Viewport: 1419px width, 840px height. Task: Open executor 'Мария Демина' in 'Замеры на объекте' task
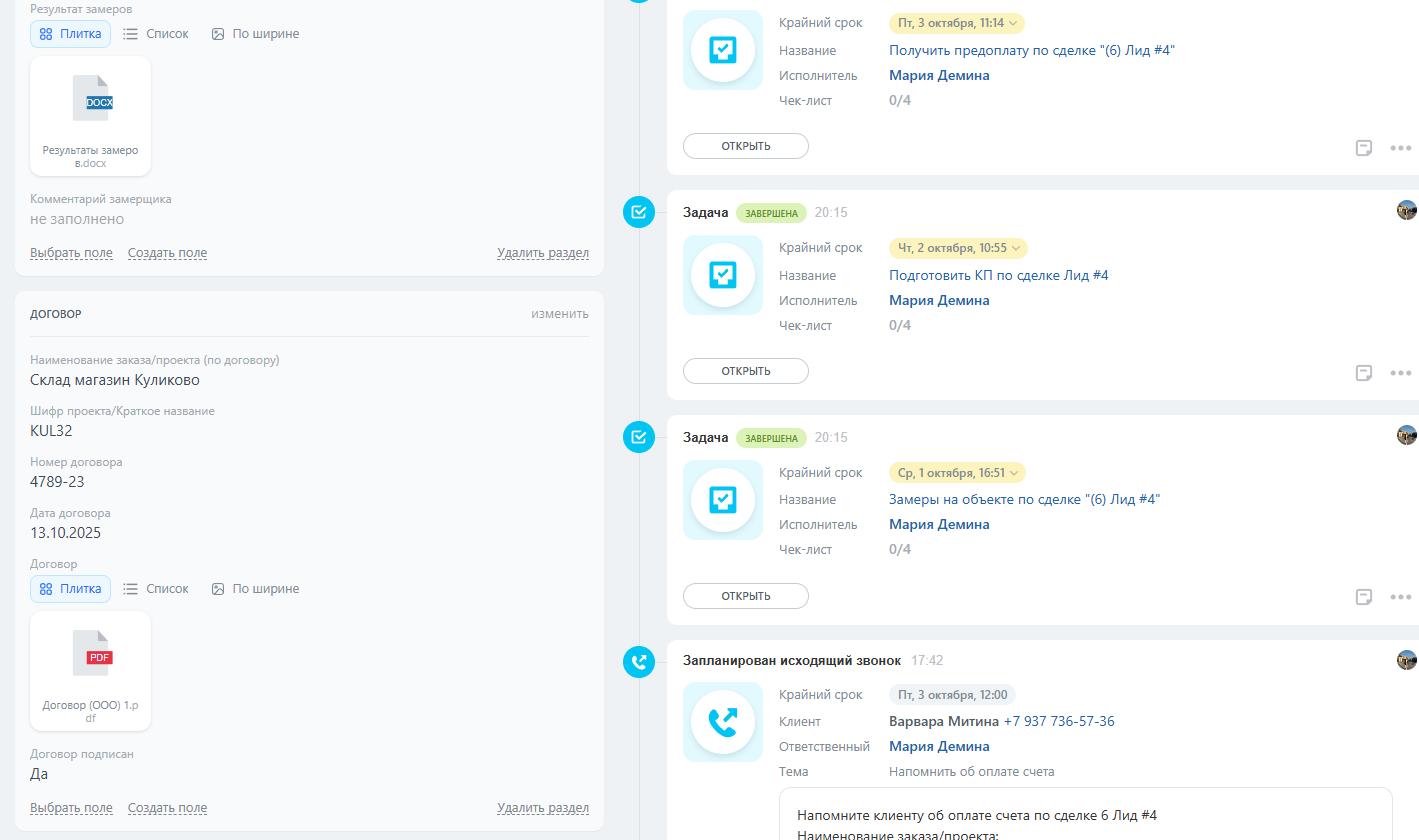(939, 524)
